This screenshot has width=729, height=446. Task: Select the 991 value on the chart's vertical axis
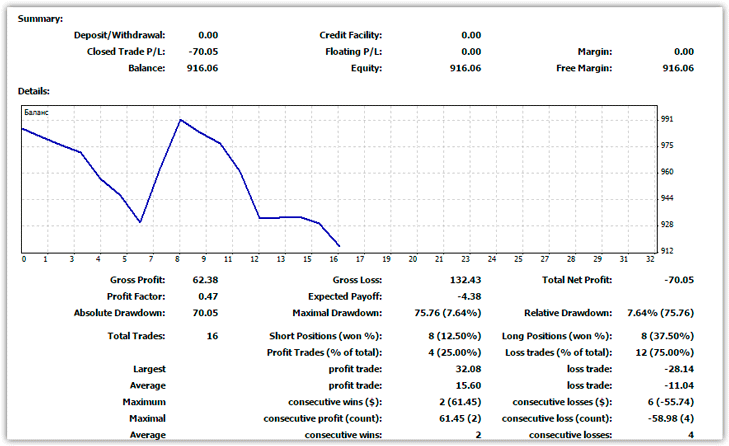pos(667,119)
